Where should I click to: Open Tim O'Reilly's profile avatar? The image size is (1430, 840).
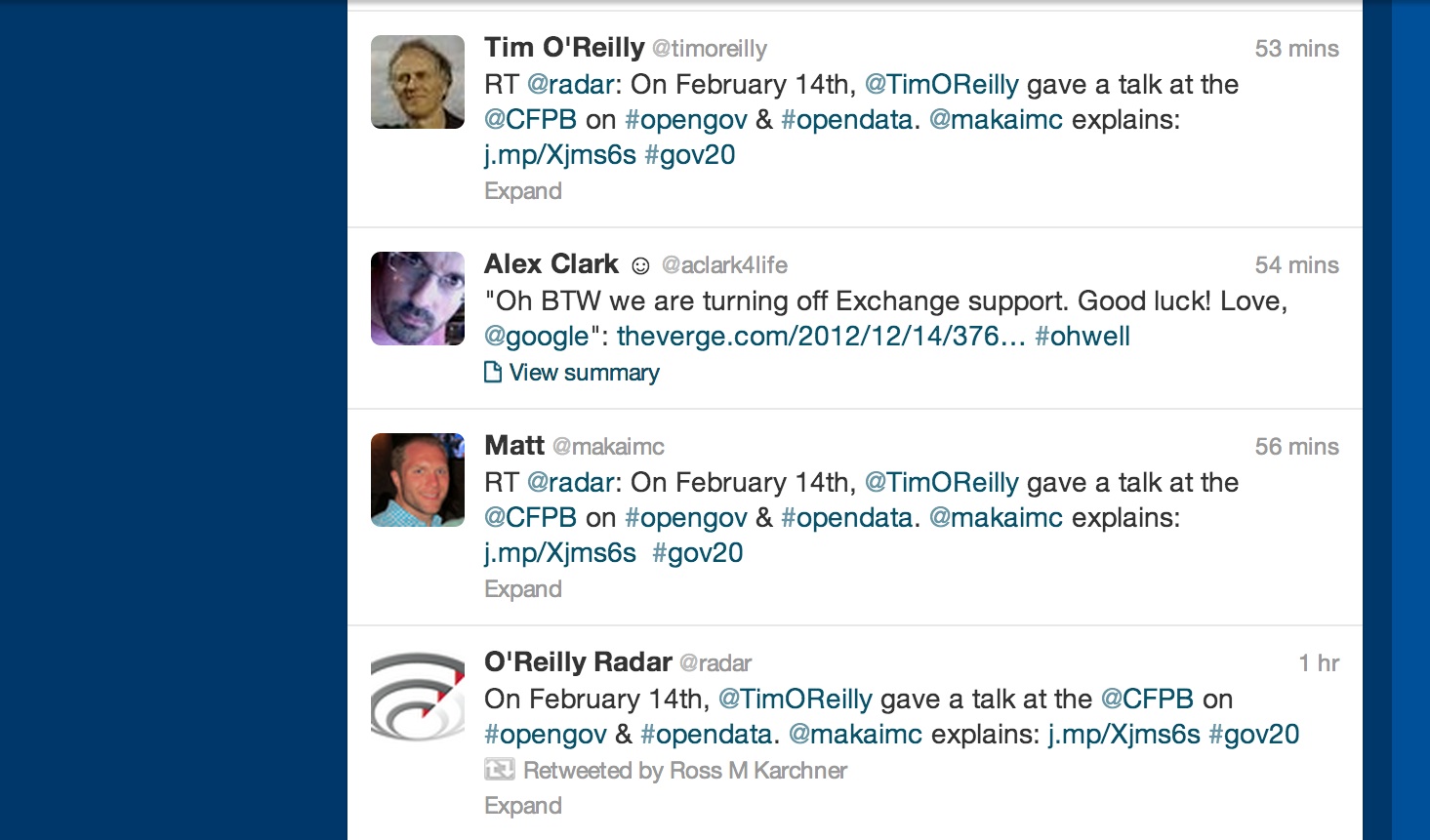point(418,82)
